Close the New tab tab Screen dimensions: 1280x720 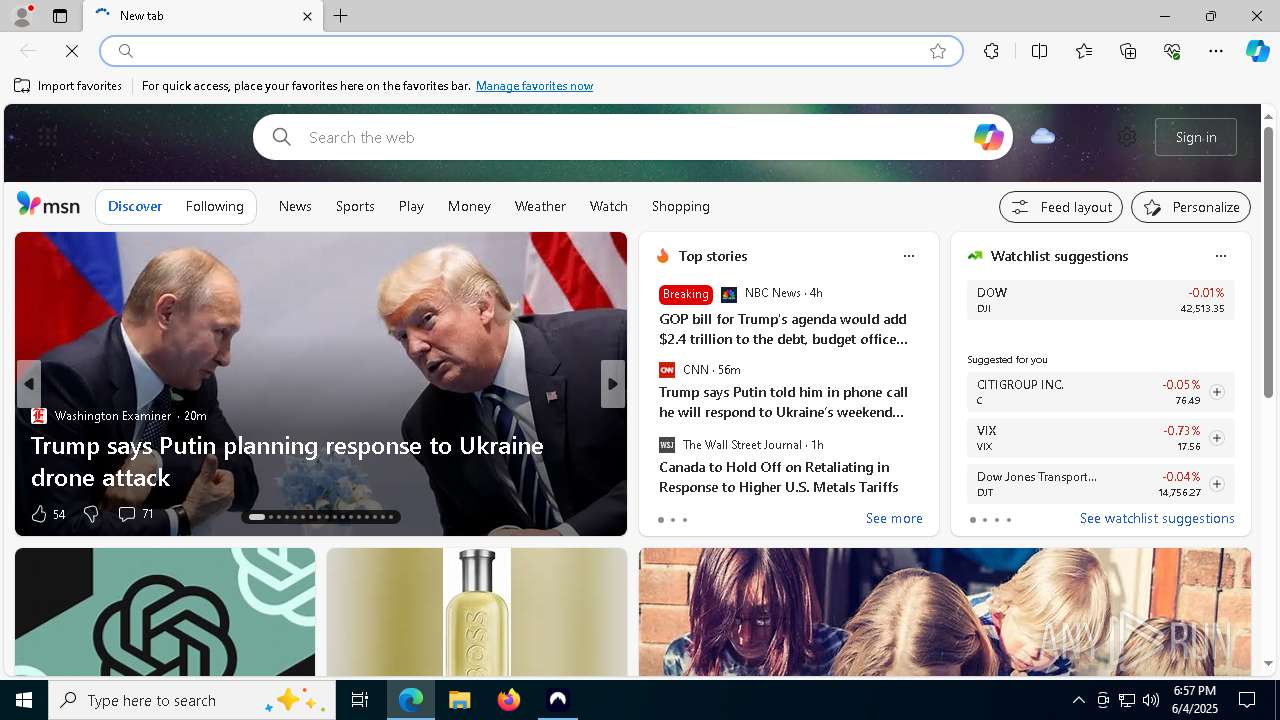pos(307,16)
